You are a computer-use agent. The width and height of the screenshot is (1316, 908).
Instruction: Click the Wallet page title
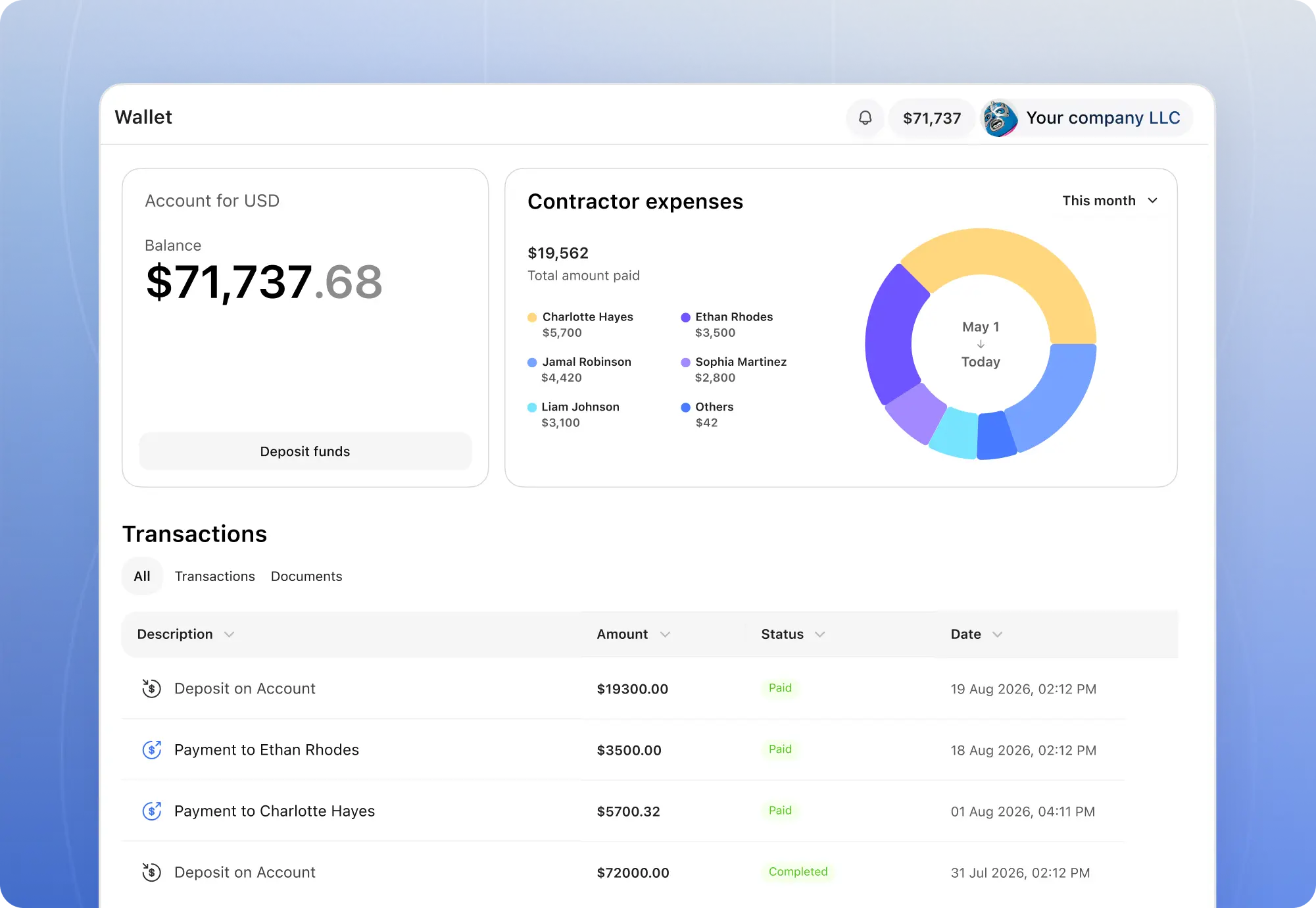click(x=143, y=117)
